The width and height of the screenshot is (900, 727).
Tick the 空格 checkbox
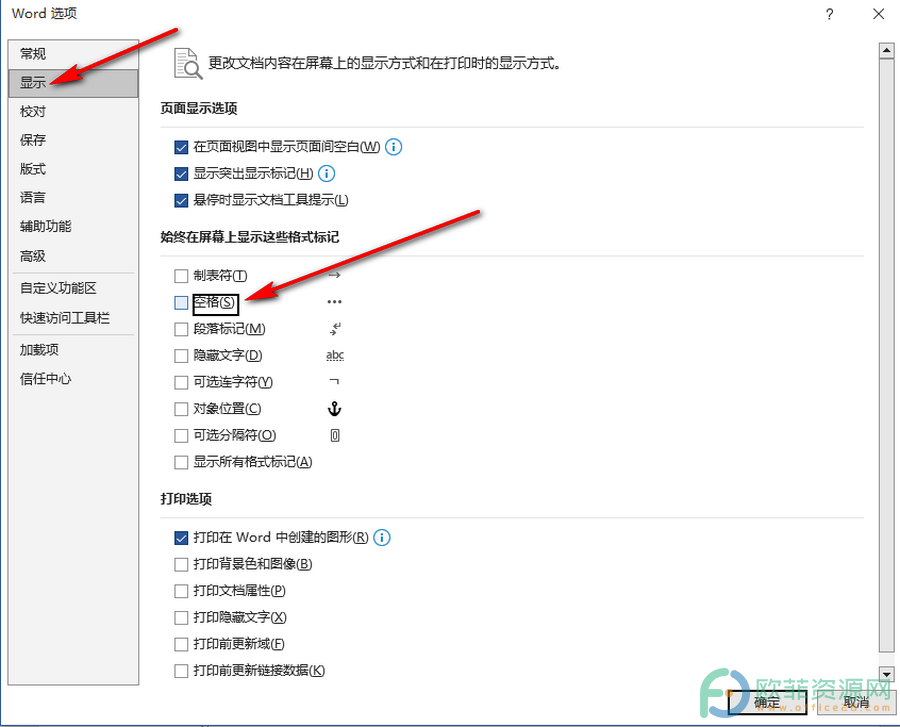pos(181,302)
